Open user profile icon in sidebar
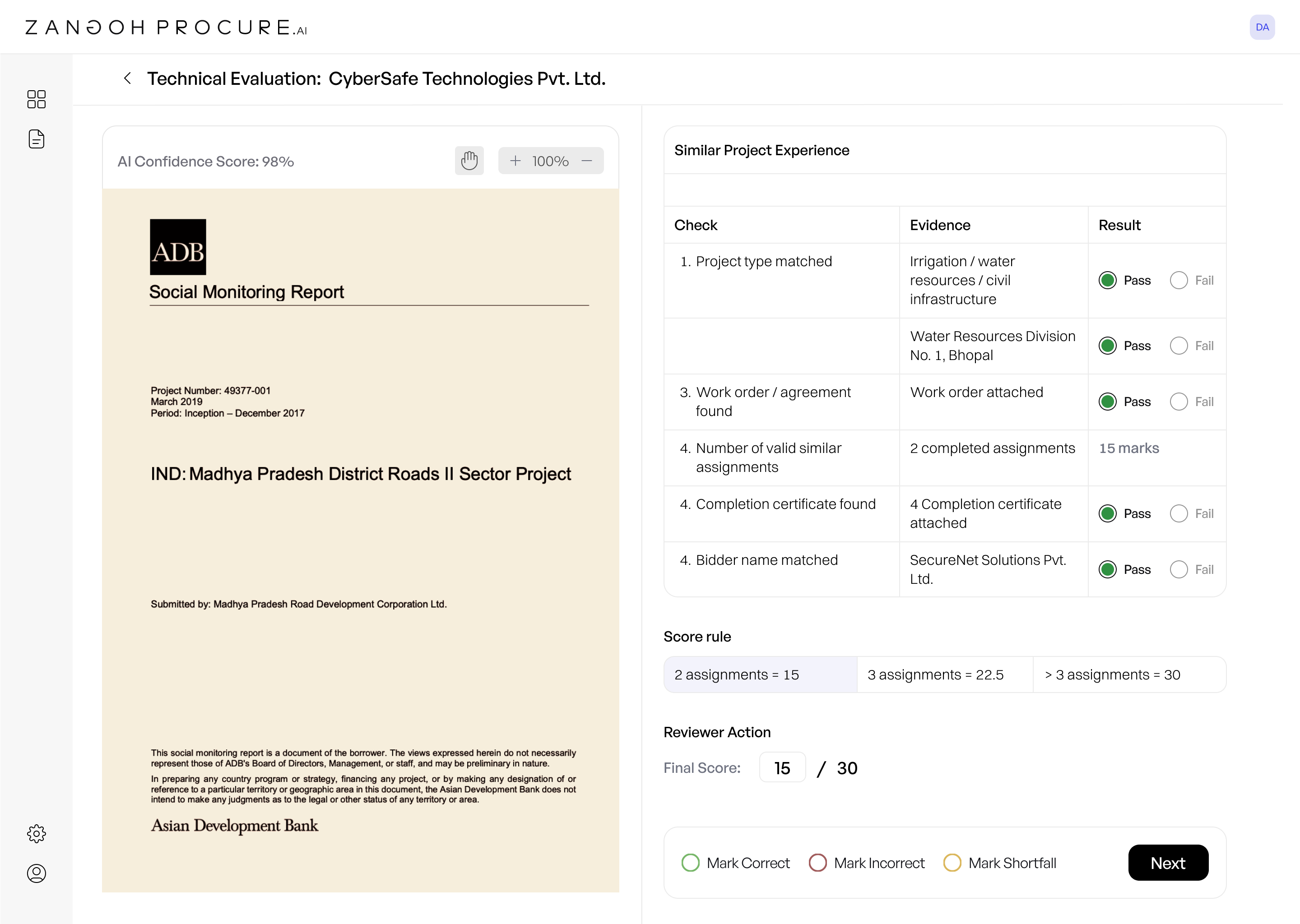The height and width of the screenshot is (924, 1300). coord(37,873)
